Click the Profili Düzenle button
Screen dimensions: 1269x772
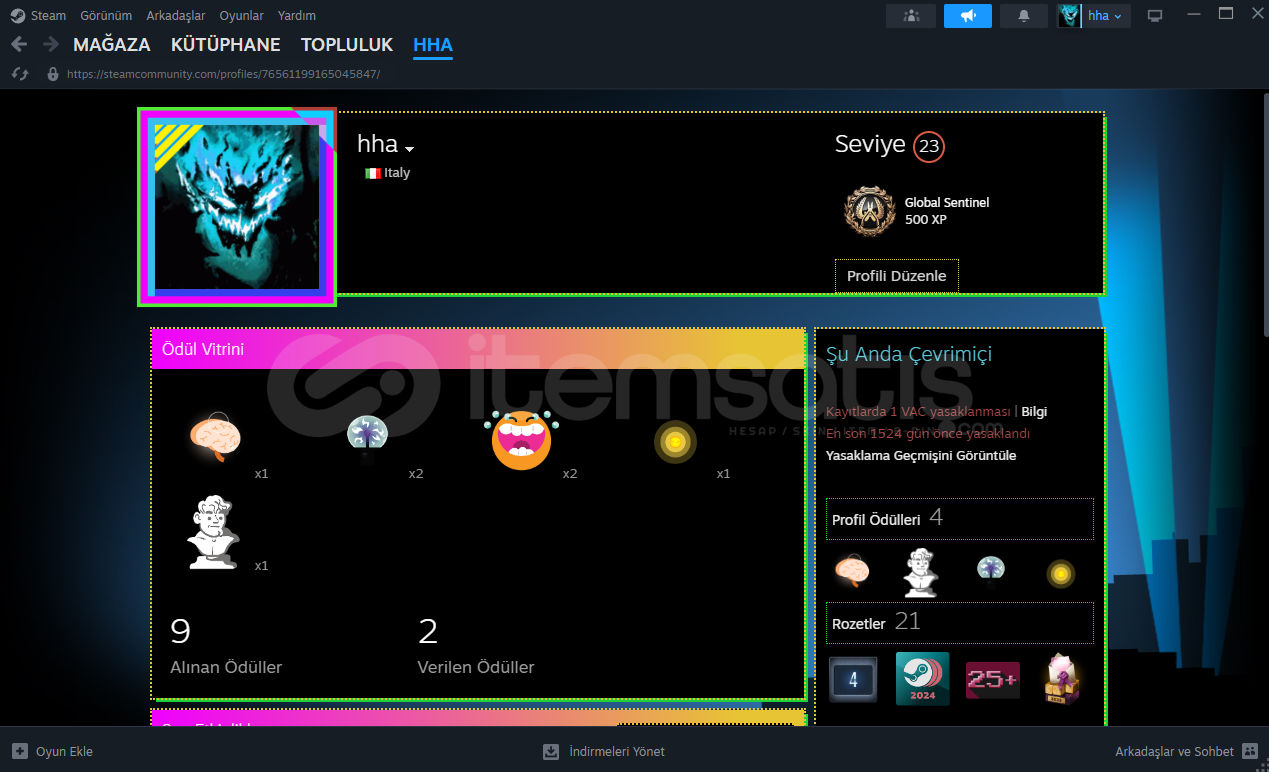[x=897, y=276]
